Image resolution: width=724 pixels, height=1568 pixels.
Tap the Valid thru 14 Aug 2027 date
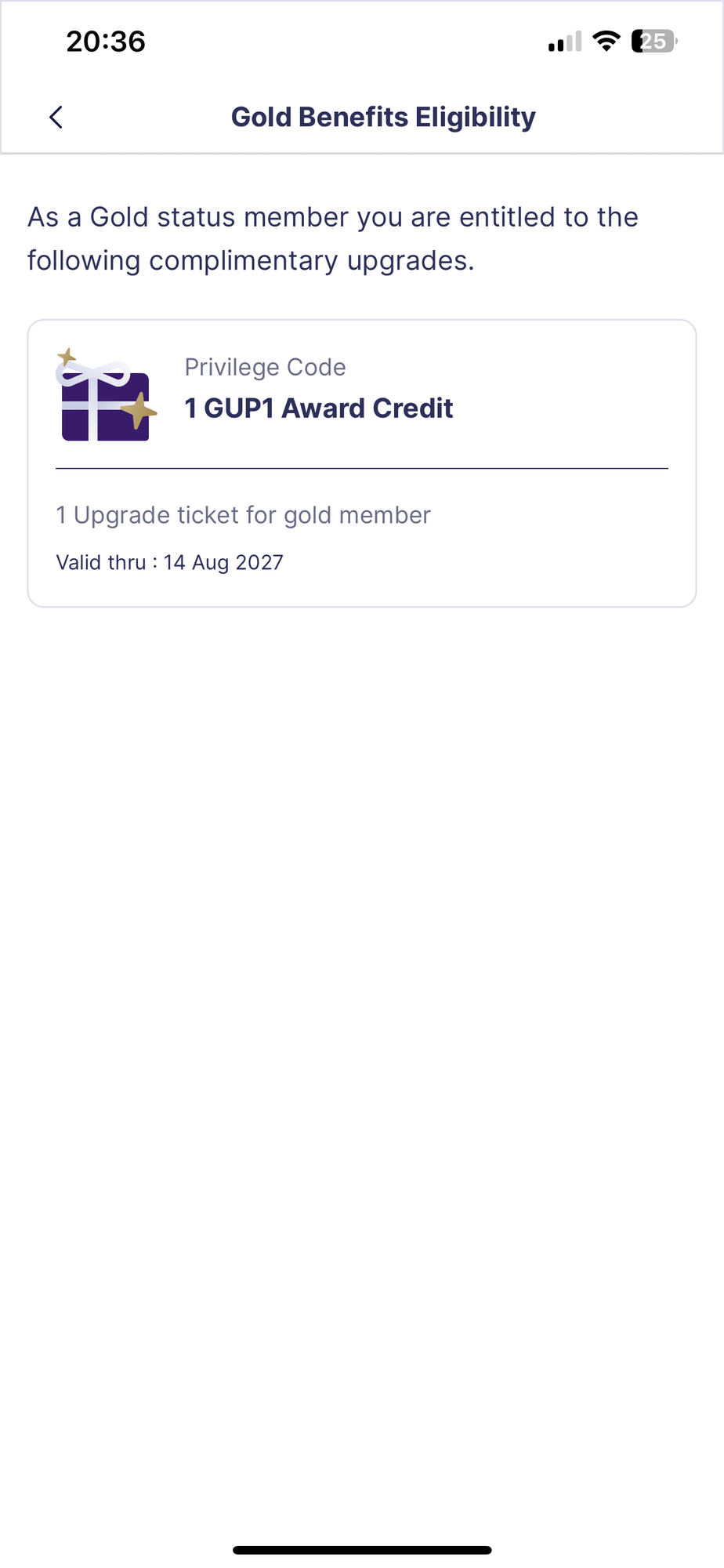[169, 562]
